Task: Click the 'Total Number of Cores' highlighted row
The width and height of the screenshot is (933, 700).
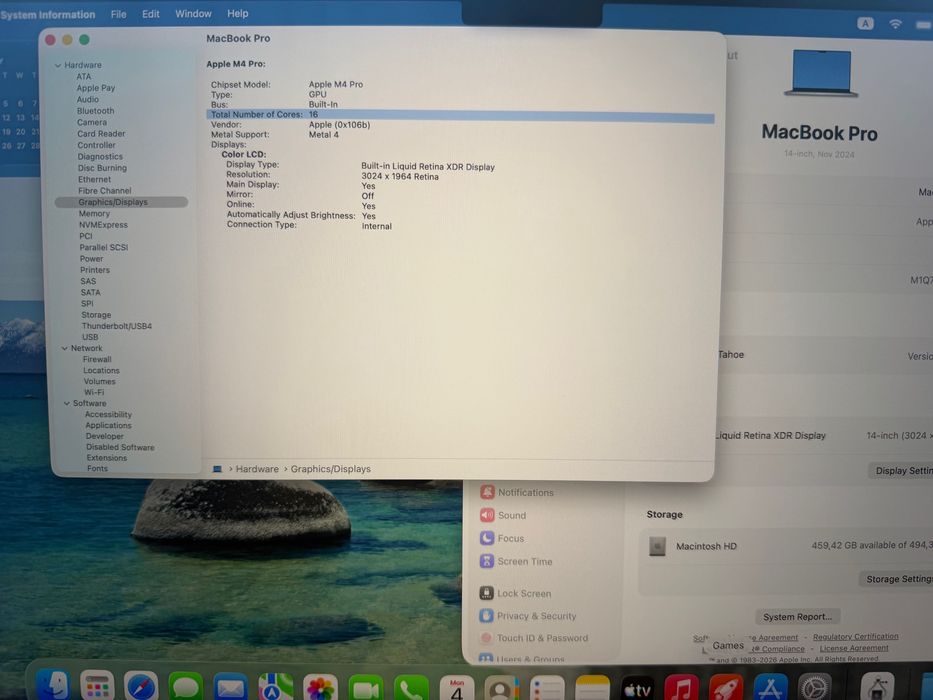Action: click(460, 115)
